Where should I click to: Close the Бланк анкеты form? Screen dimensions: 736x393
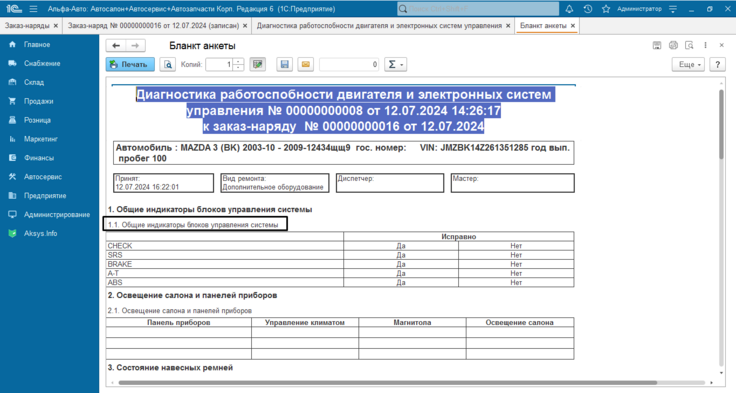point(721,46)
